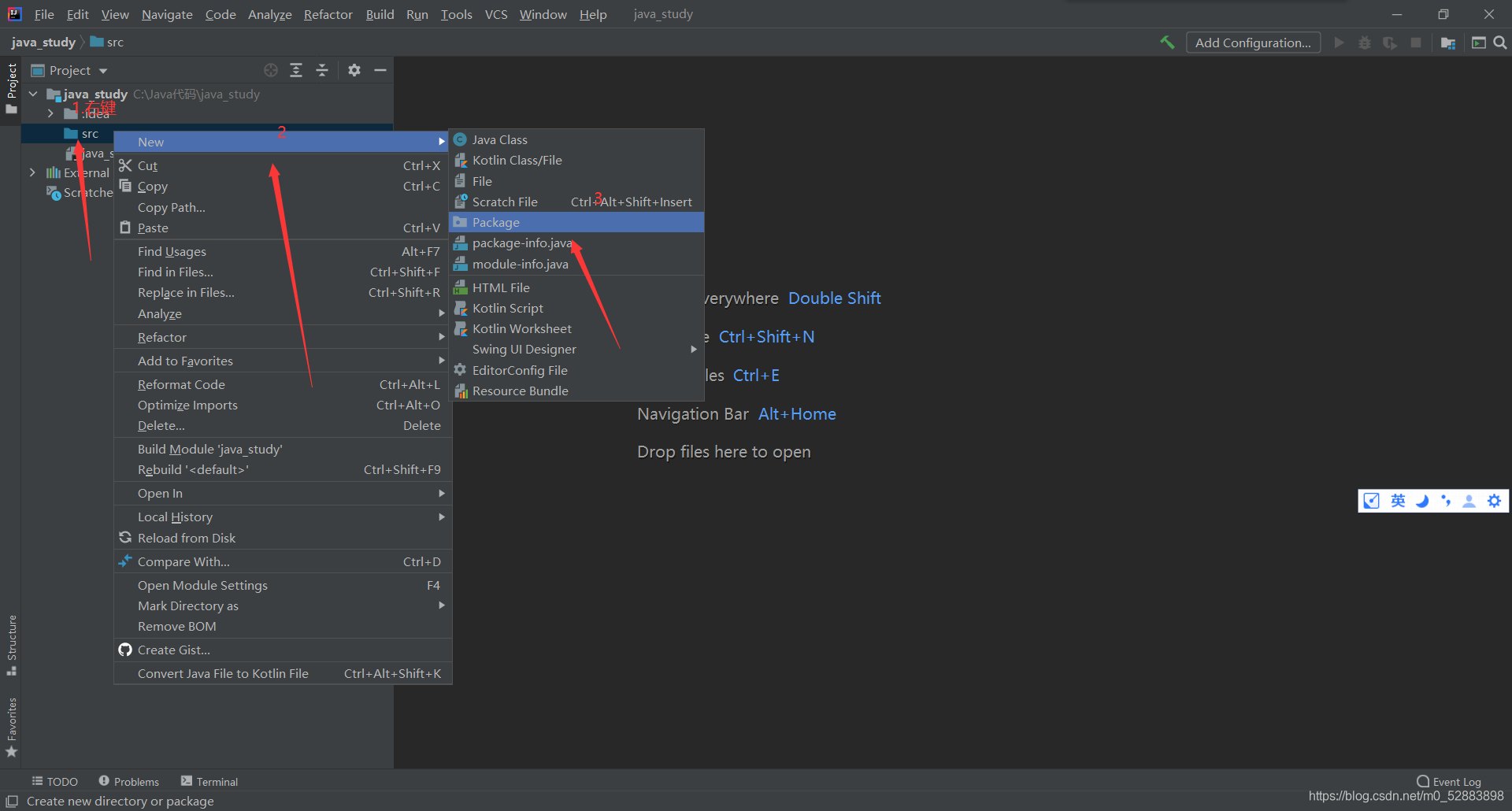
Task: Click the Copy icon in context menu
Action: tap(125, 186)
